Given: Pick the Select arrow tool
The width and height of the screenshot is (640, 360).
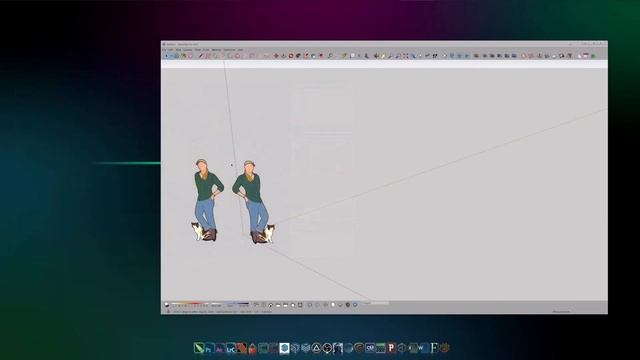Looking at the screenshot, I should [x=167, y=56].
